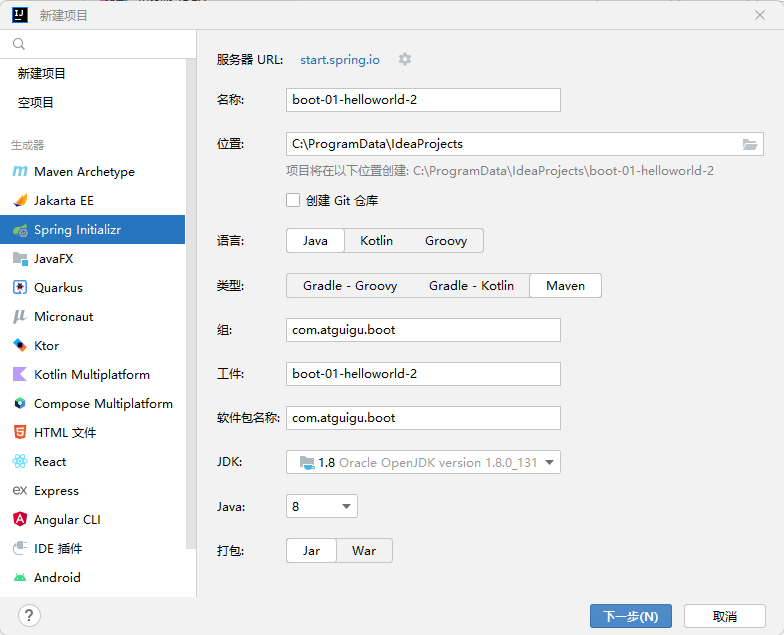Click the artifact field boot-01-helloworld-2
784x635 pixels.
tap(423, 374)
